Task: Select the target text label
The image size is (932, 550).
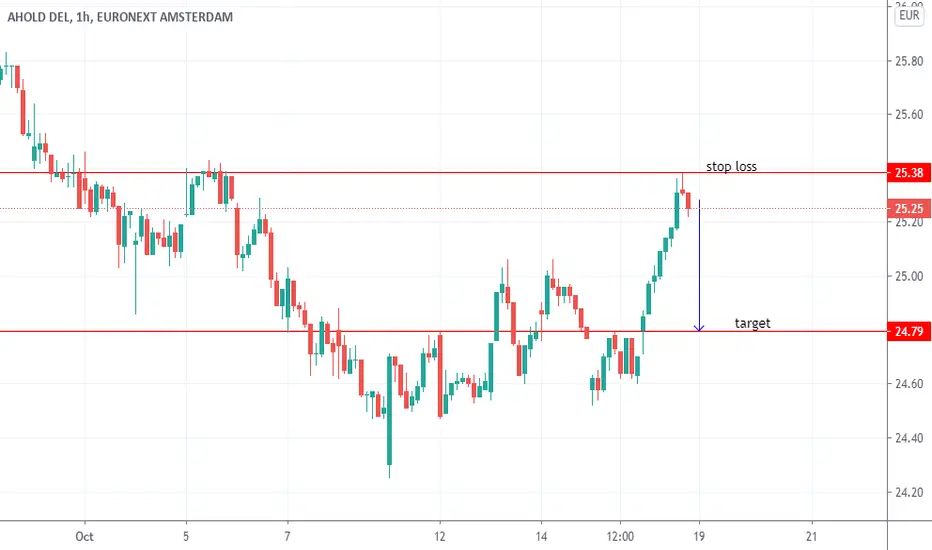Action: pyautogui.click(x=752, y=323)
